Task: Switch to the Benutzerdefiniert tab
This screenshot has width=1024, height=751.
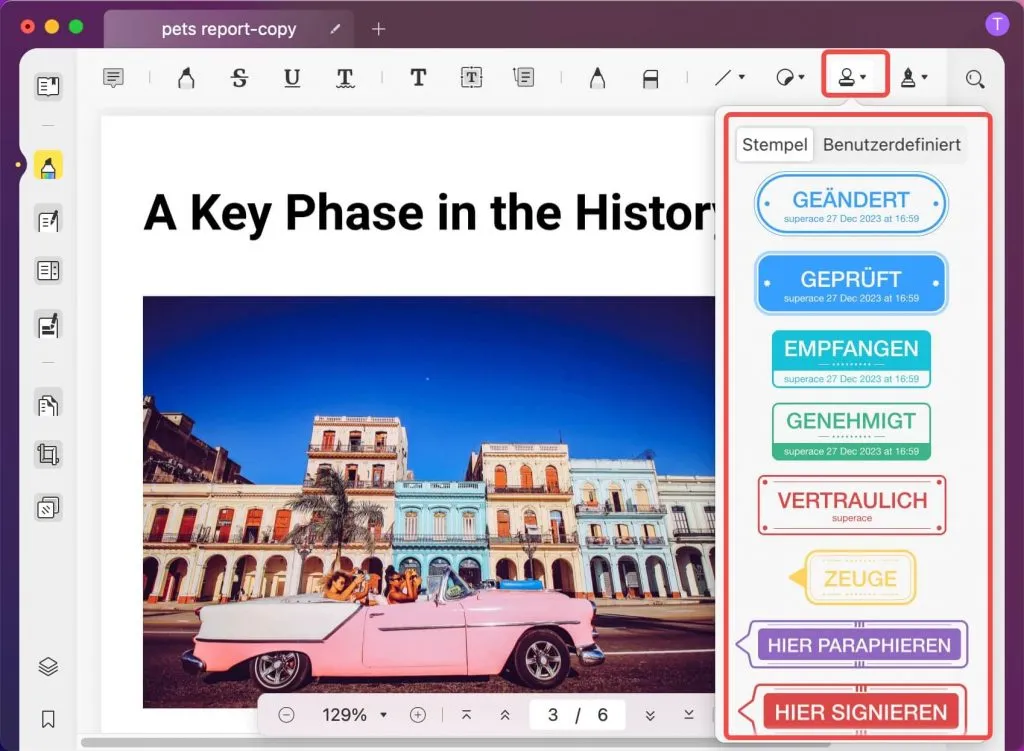Action: [891, 144]
